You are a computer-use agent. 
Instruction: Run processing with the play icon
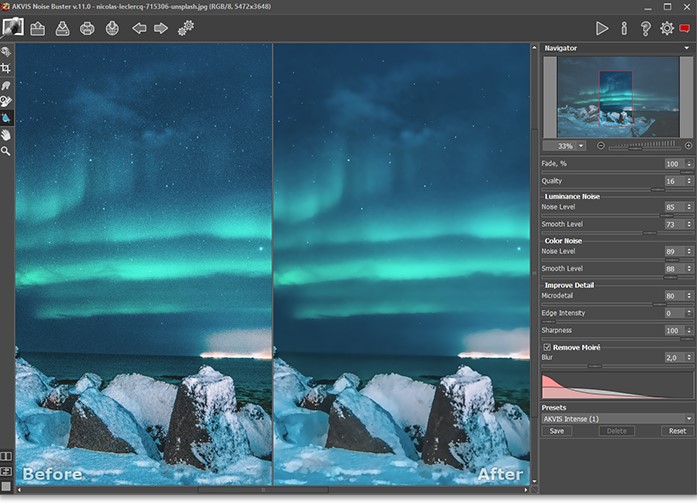pos(602,28)
